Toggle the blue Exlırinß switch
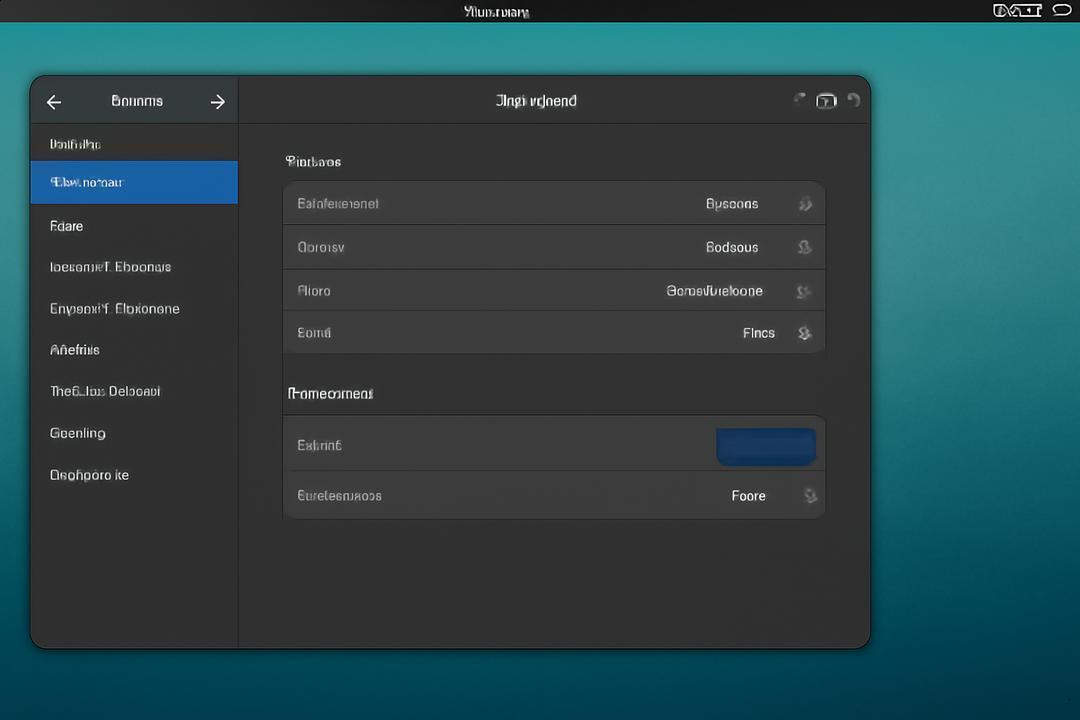The image size is (1080, 720). click(x=766, y=446)
